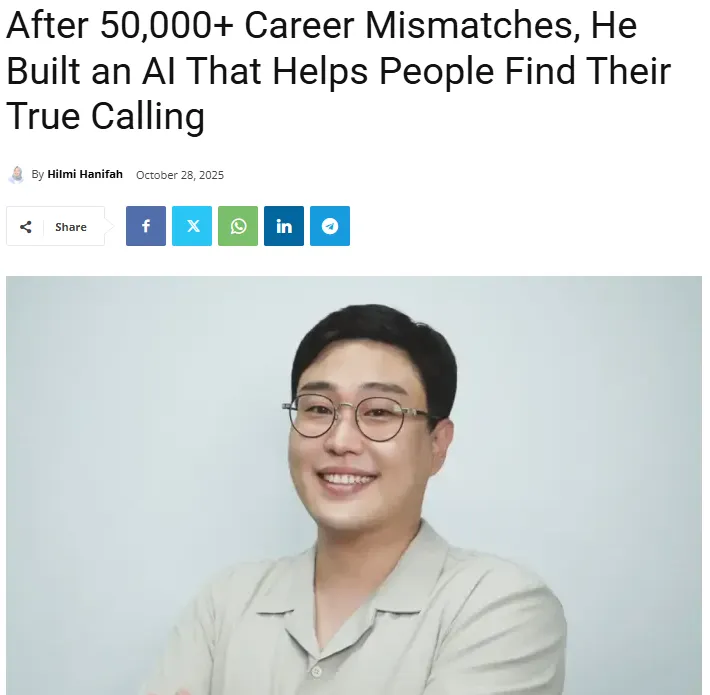Click the arrow pointer on the Share box
Screen dimensions: 710x695
point(109,226)
